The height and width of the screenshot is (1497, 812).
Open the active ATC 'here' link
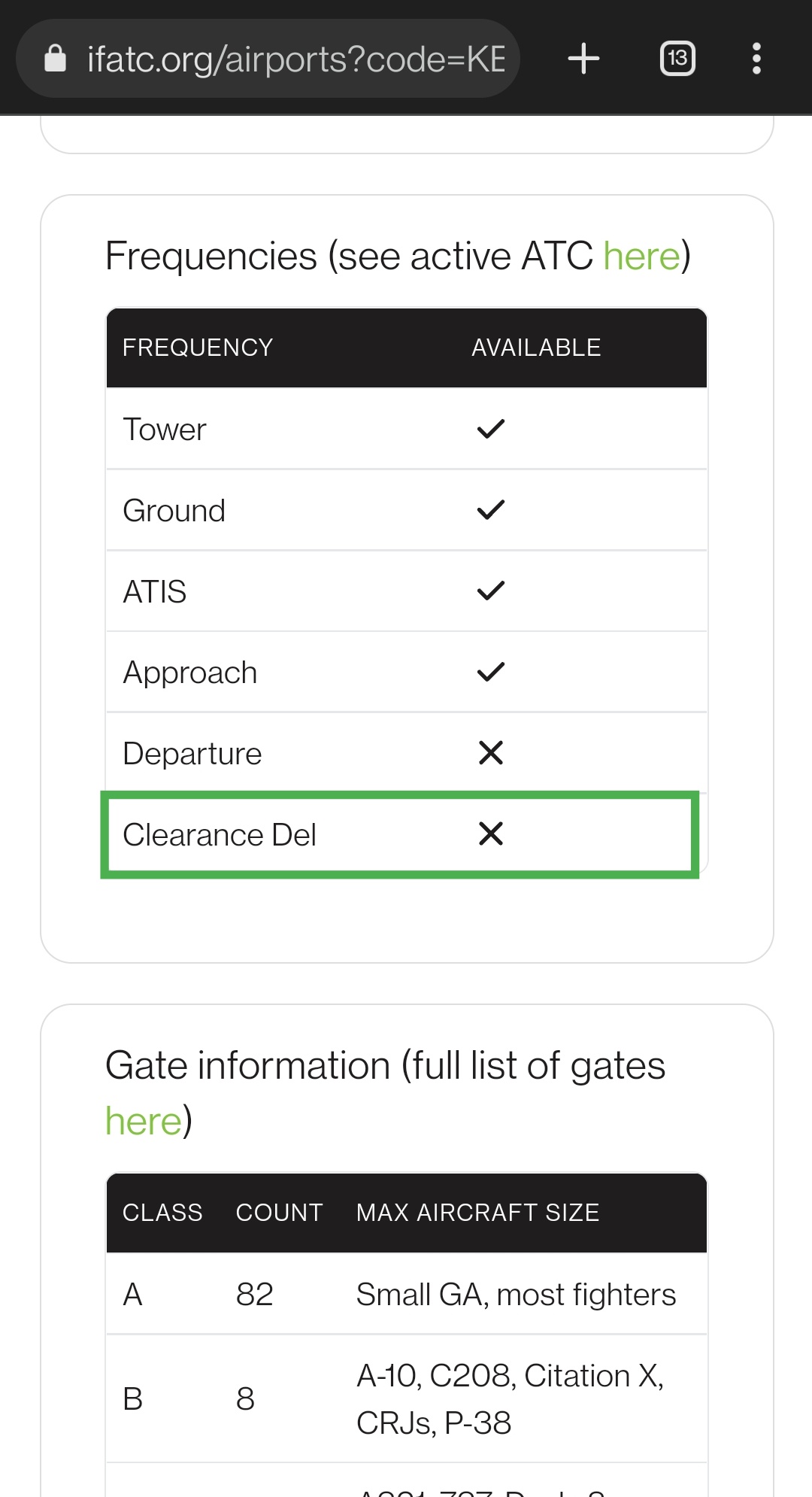click(641, 257)
